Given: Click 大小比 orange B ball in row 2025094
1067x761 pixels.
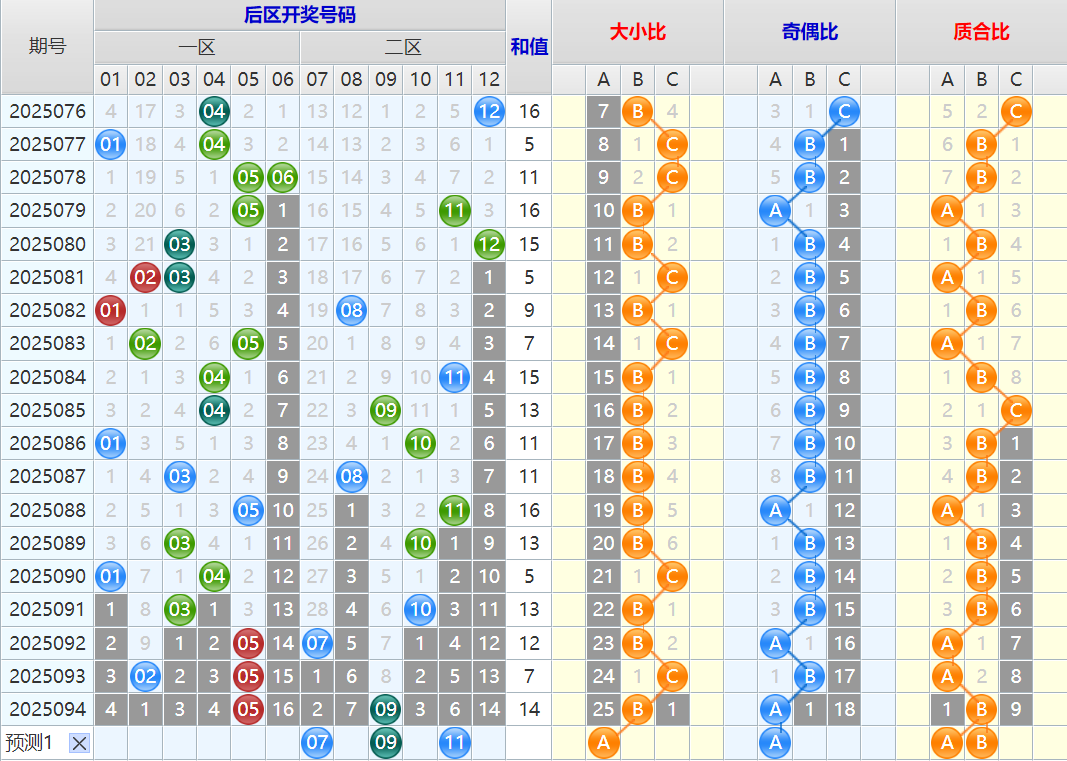Looking at the screenshot, I should 638,709.
